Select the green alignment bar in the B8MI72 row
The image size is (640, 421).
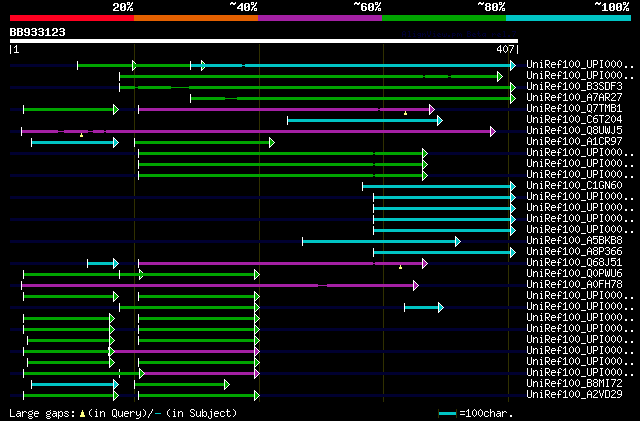(x=182, y=385)
